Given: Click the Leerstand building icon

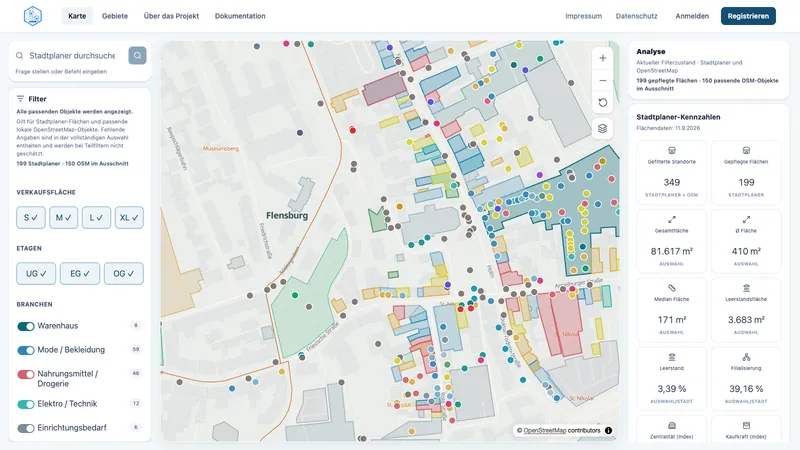Looking at the screenshot, I should click(671, 357).
